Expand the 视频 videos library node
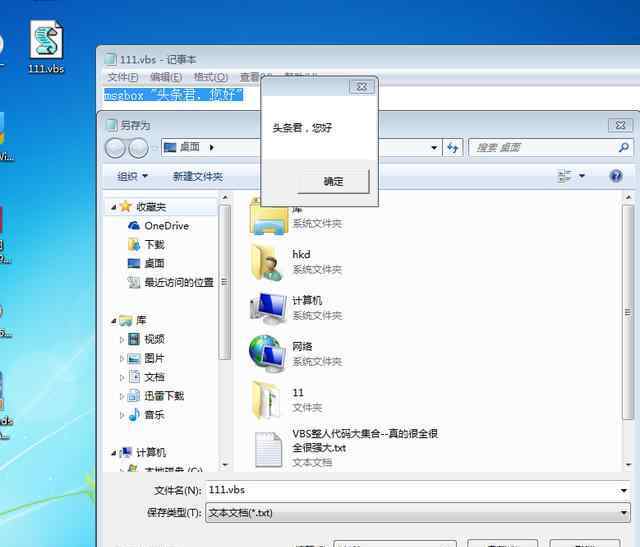Screen dimensions: 640x547 tap(123, 340)
